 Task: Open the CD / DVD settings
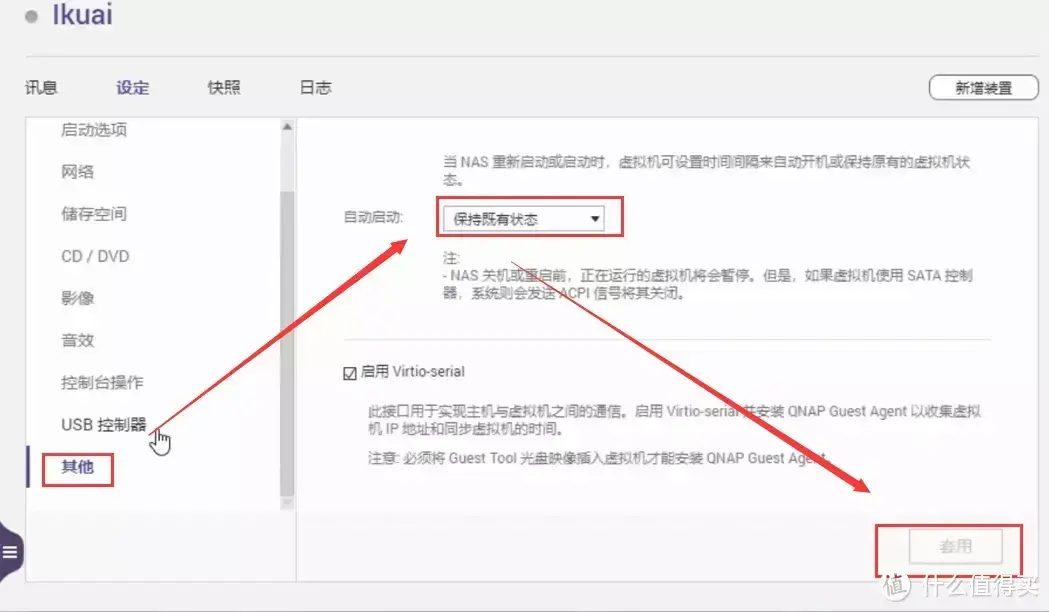tap(95, 256)
